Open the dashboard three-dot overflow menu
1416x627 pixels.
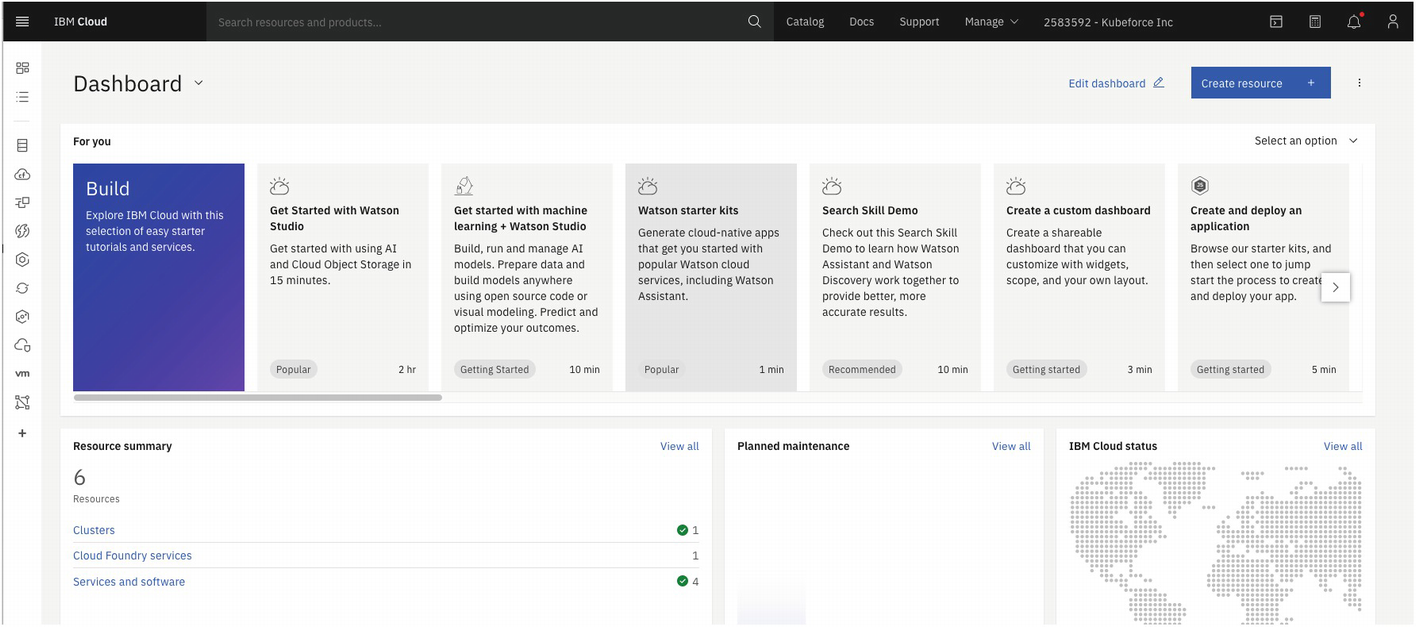point(1359,83)
